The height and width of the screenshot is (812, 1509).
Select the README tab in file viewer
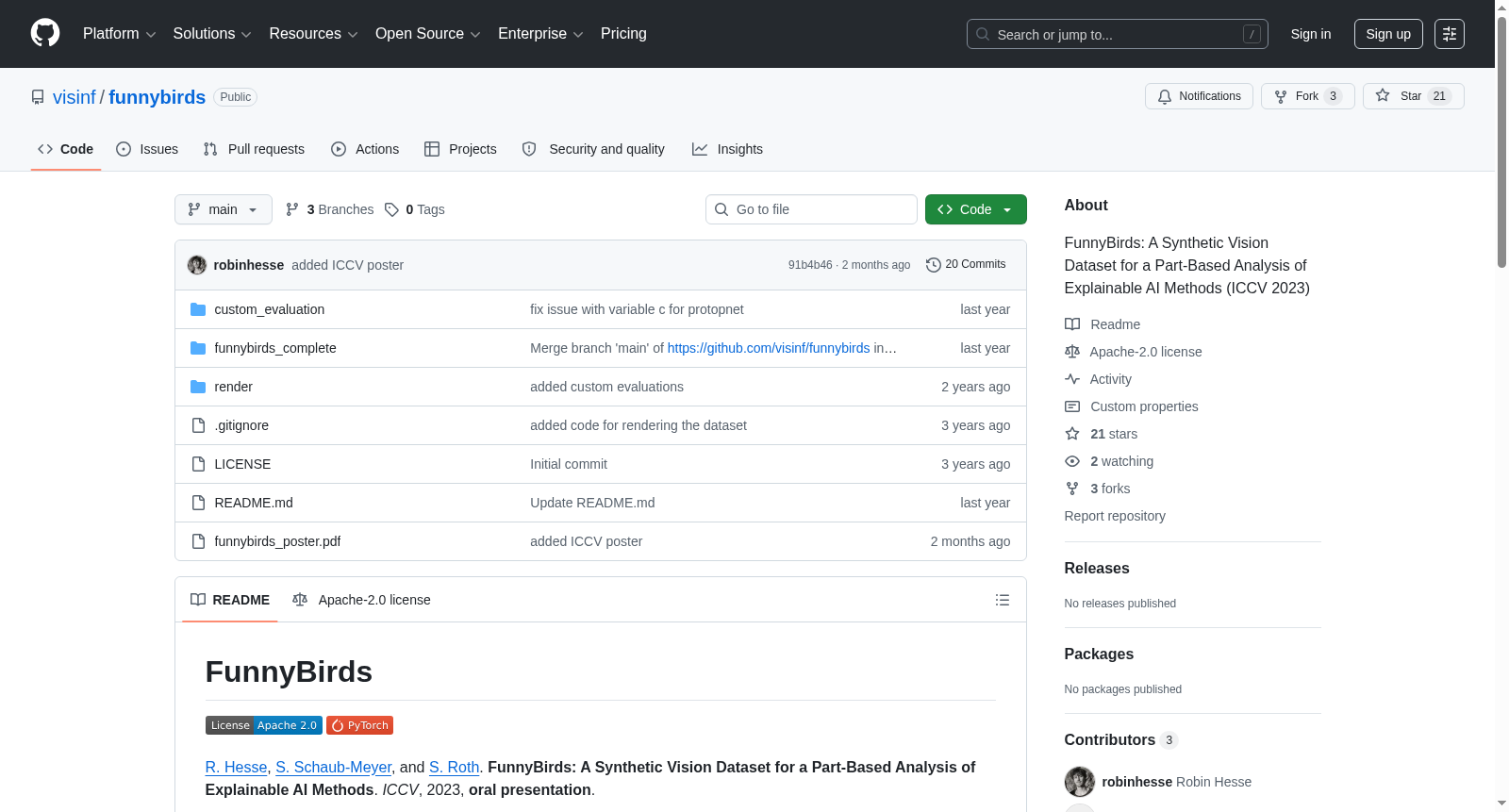pos(230,600)
